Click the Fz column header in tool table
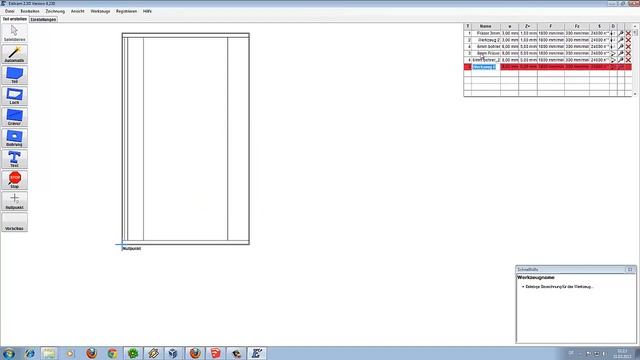Image resolution: width=640 pixels, height=360 pixels. pos(577,26)
